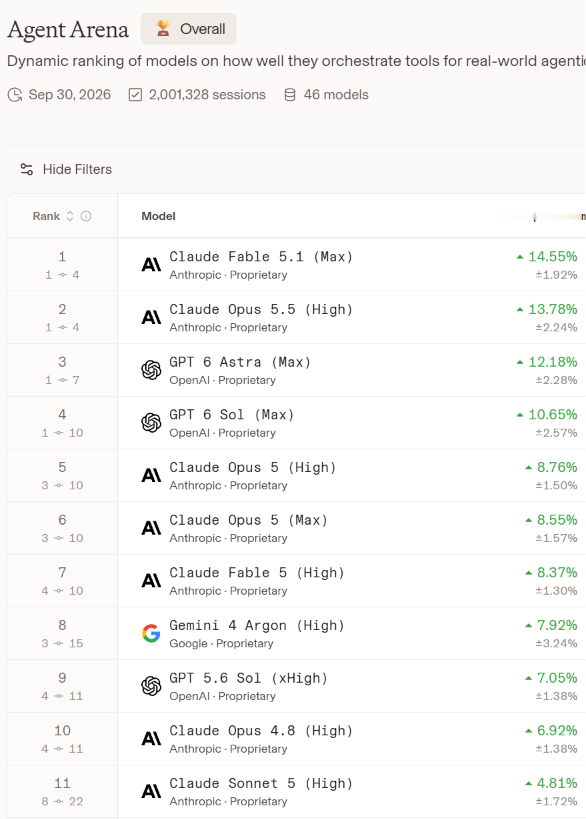Click the Anthropic logo for Claude Fable 5 (High)
This screenshot has width=586, height=819.
click(151, 581)
